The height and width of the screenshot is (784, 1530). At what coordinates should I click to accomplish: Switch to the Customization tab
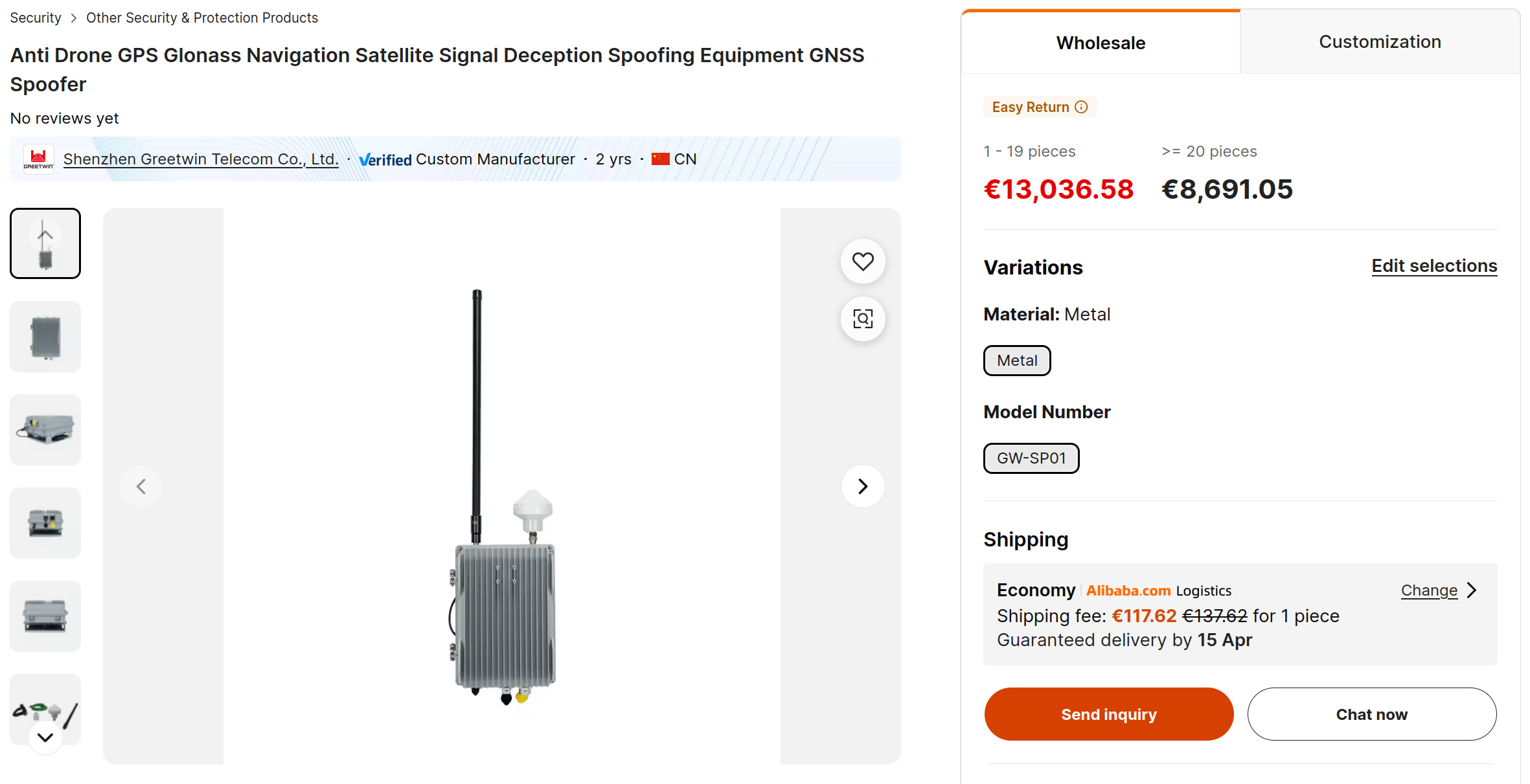1380,42
